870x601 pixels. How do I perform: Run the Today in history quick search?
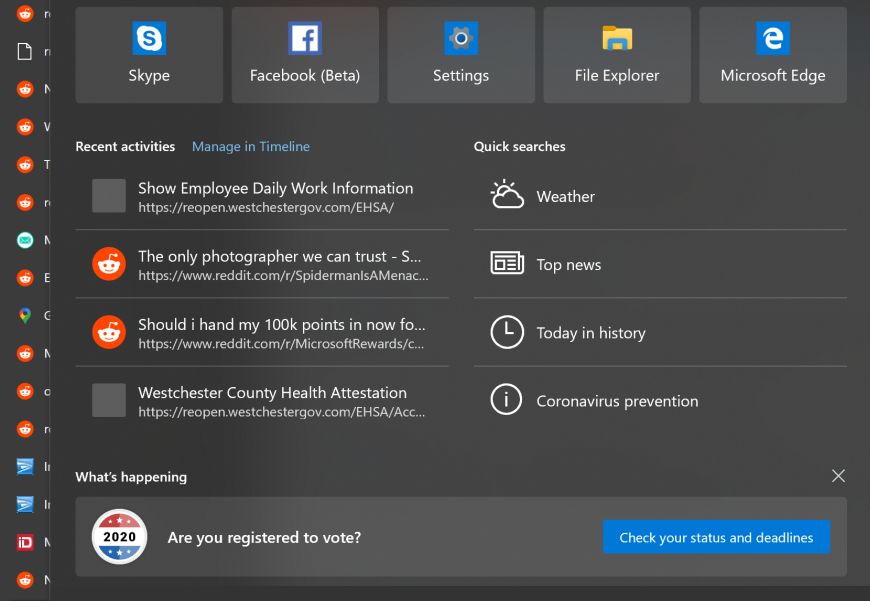tap(660, 332)
